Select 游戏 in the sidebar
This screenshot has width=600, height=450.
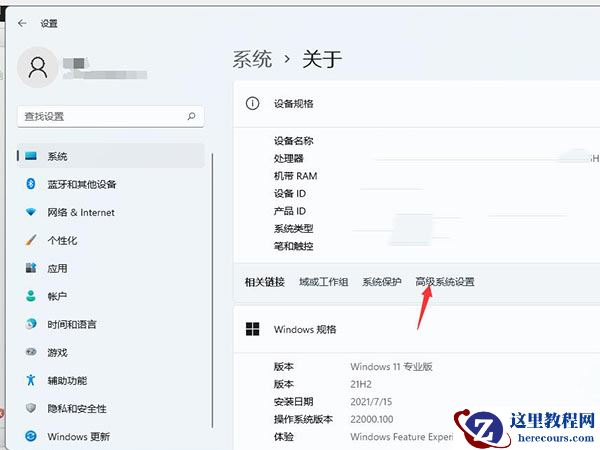(x=111, y=352)
